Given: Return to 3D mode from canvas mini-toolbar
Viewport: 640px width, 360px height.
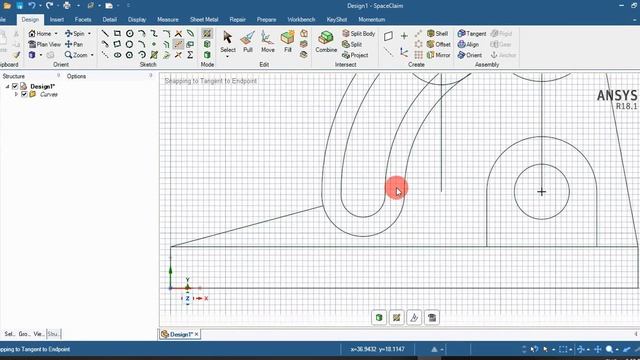Looking at the screenshot, I should click(x=379, y=318).
